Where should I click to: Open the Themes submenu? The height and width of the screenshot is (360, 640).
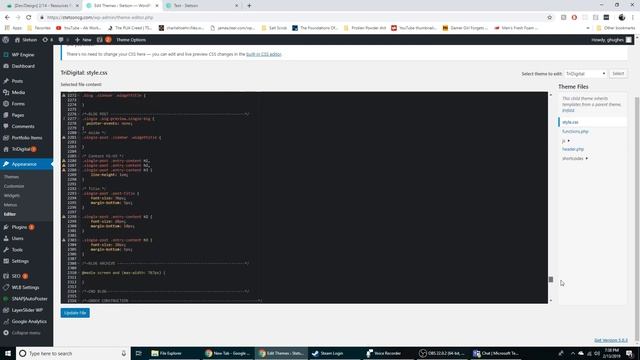11,177
